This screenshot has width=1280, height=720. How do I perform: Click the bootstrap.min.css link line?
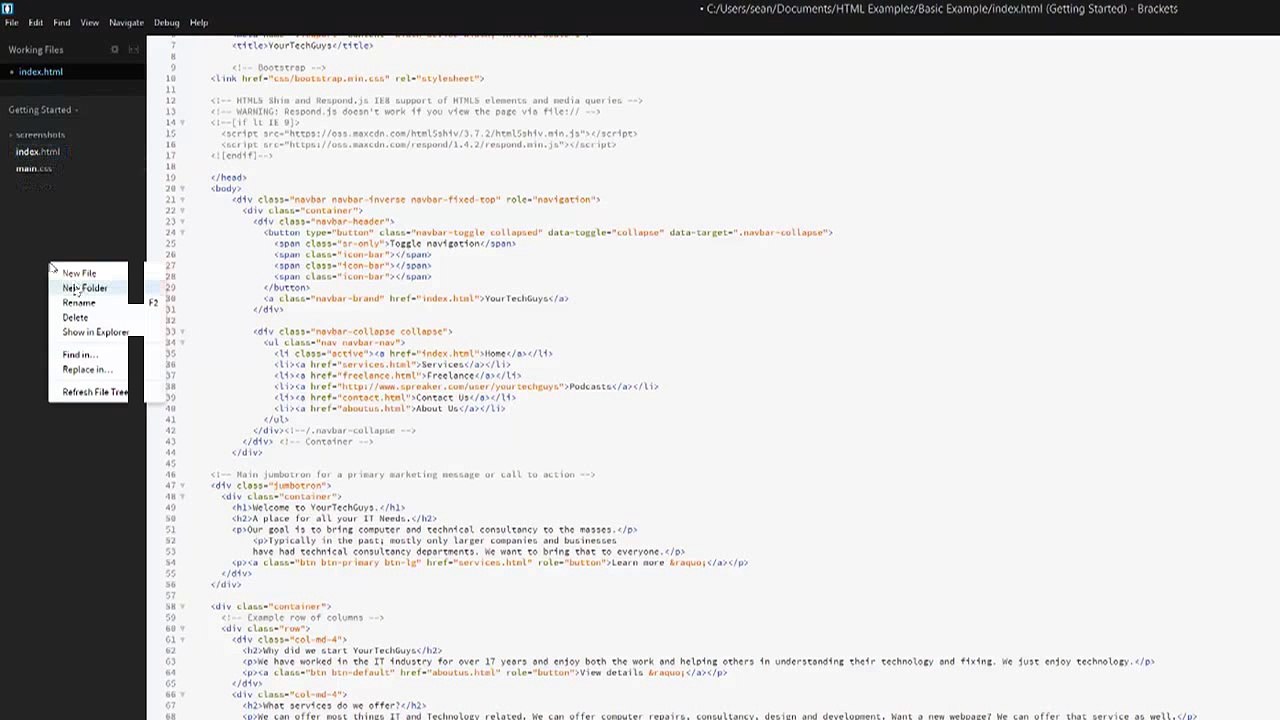[347, 78]
